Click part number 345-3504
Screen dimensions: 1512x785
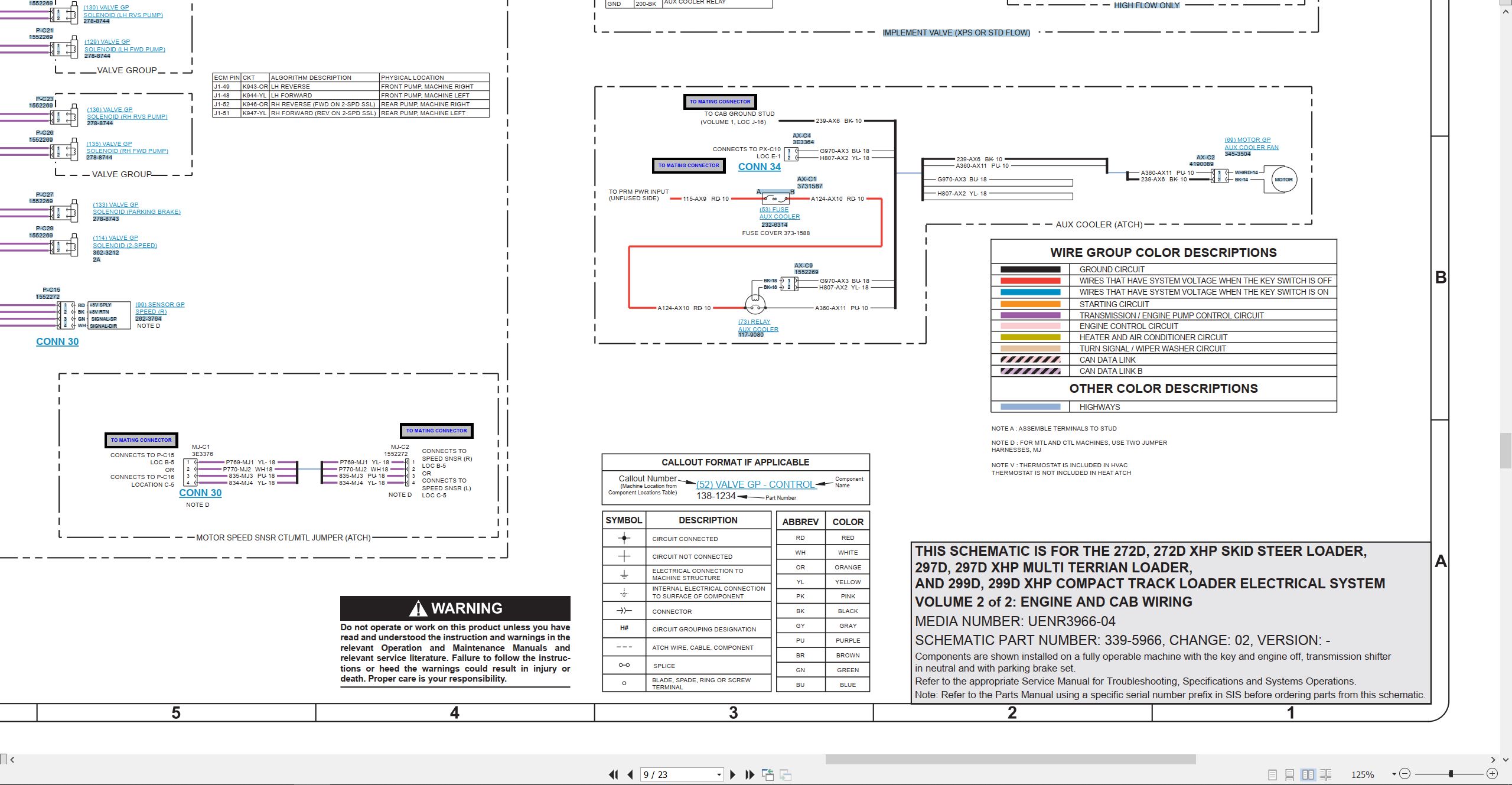(1237, 154)
